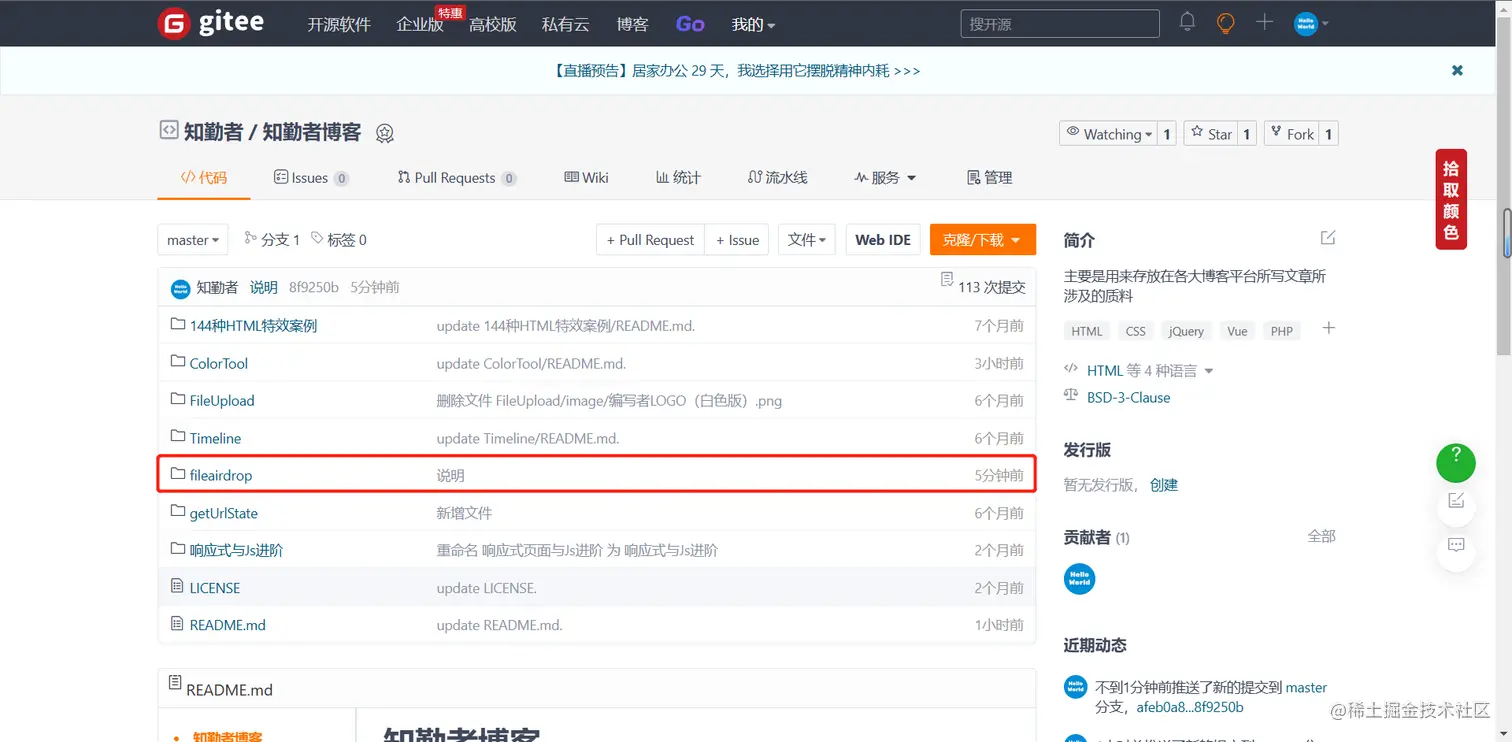1512x742 pixels.
Task: Click the floating feedback comment icon
Action: point(1455,546)
